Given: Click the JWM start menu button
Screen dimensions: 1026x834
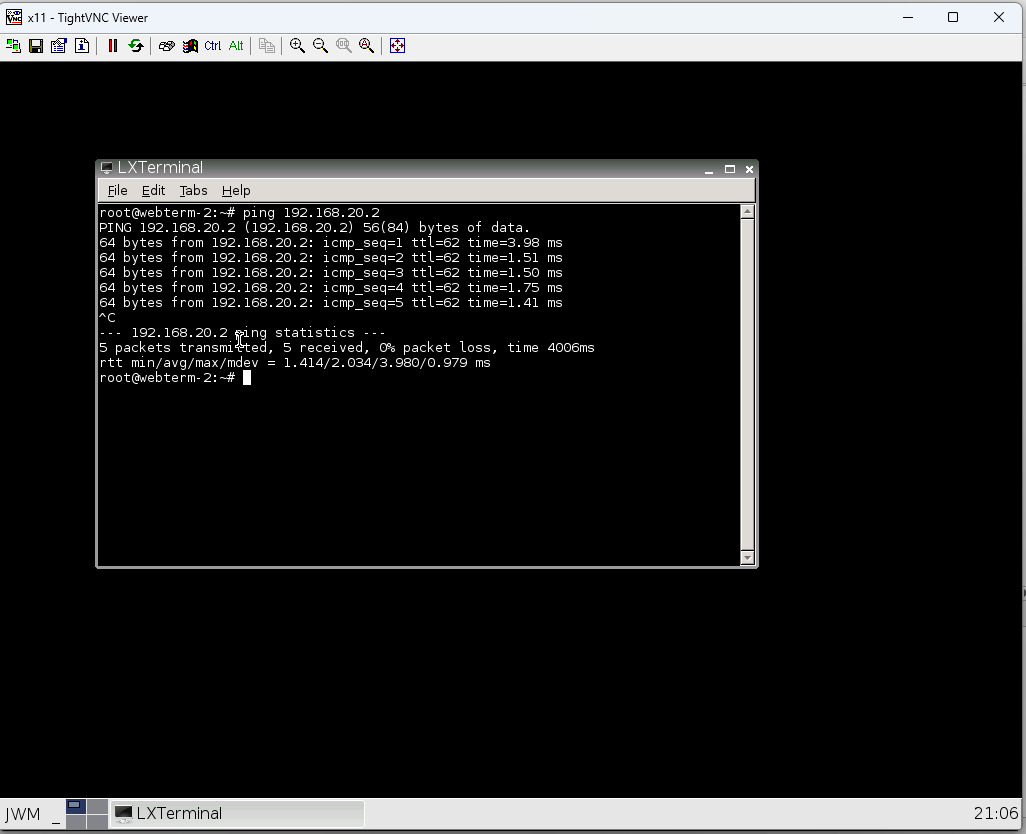Looking at the screenshot, I should [23, 814].
